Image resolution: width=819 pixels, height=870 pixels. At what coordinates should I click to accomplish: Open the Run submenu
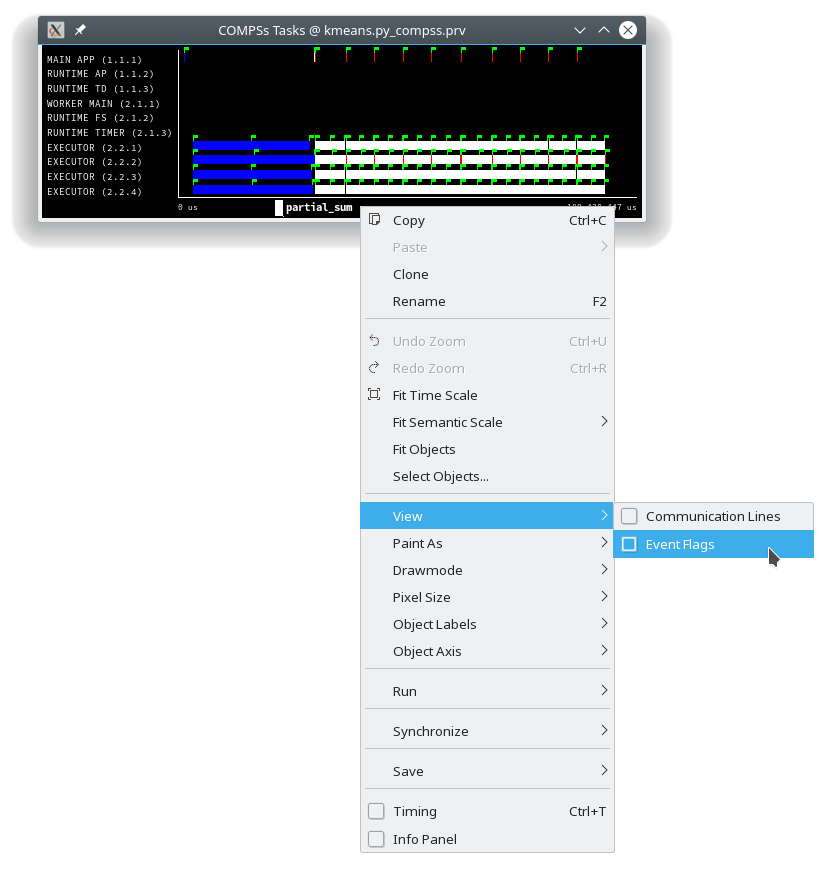(x=487, y=691)
